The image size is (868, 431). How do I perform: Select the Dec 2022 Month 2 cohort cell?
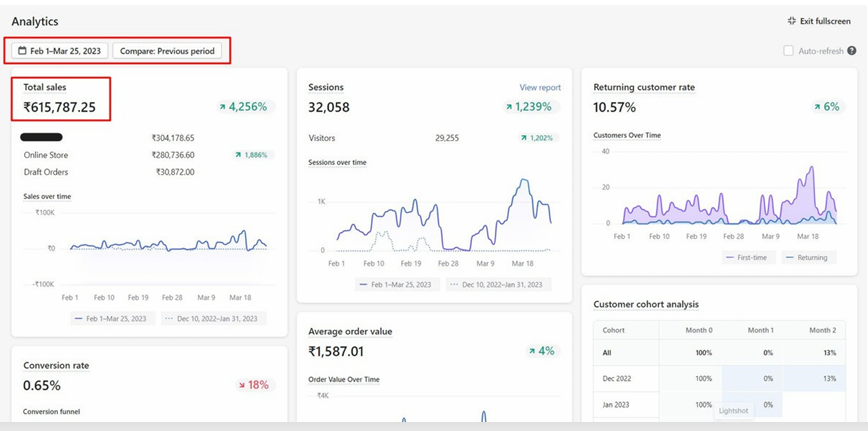tap(822, 379)
